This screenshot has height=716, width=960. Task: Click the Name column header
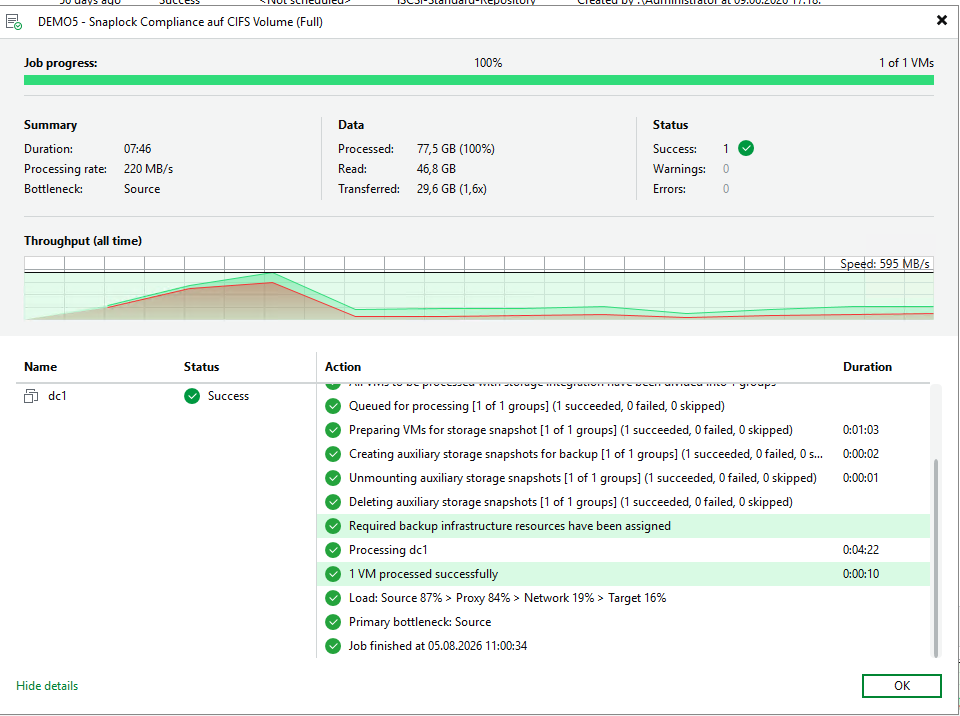[x=40, y=367]
